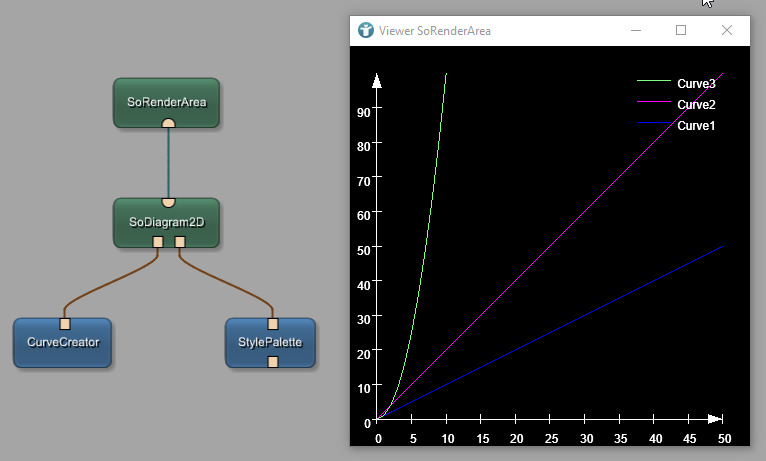Select the StylePalette module node
The width and height of the screenshot is (766, 461).
pos(270,343)
